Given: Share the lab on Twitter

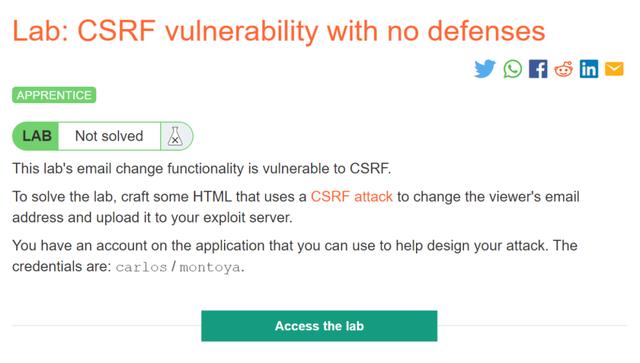Looking at the screenshot, I should [485, 69].
